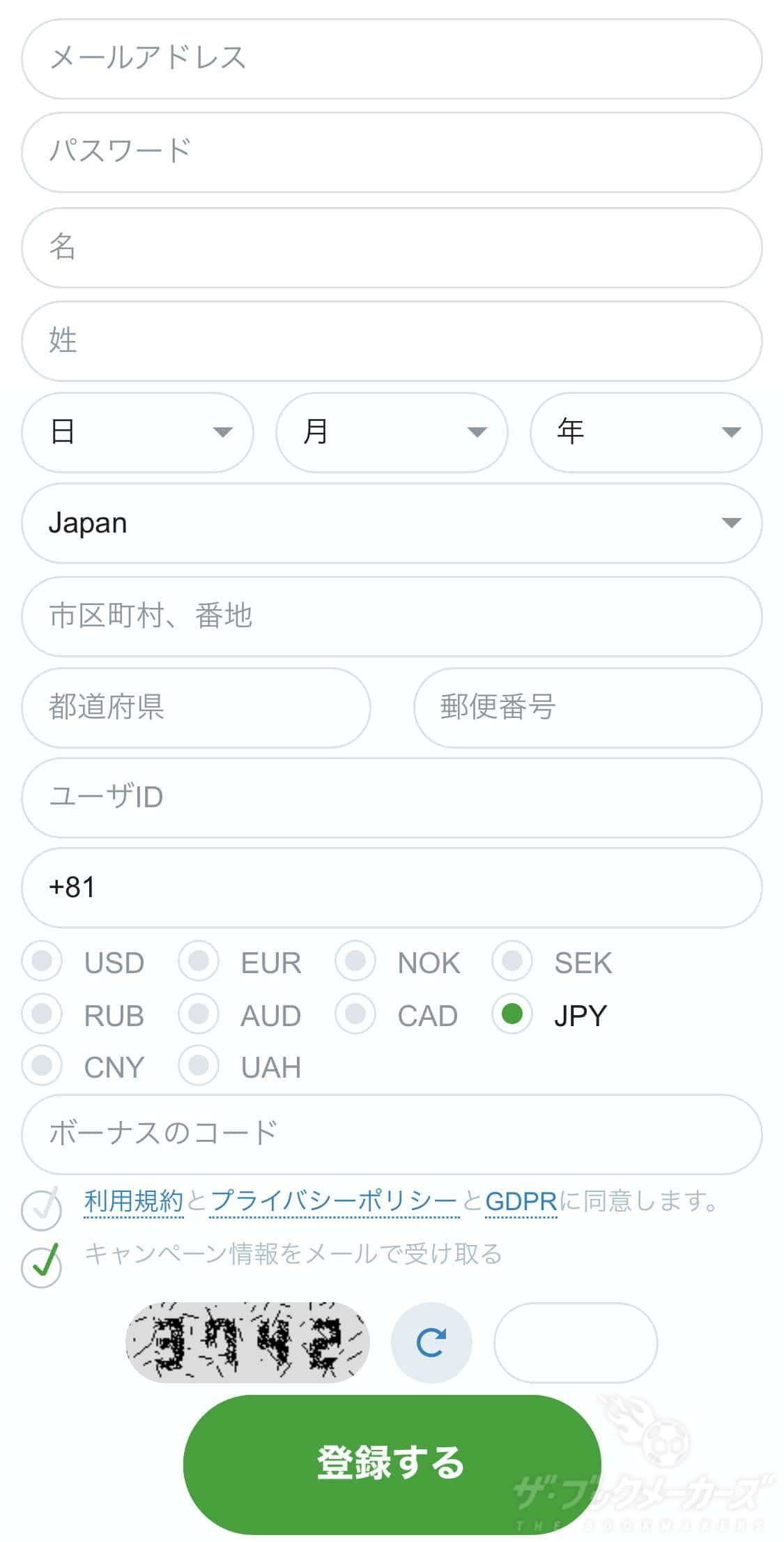
Task: Open the 利用規約 link
Action: [x=134, y=1201]
